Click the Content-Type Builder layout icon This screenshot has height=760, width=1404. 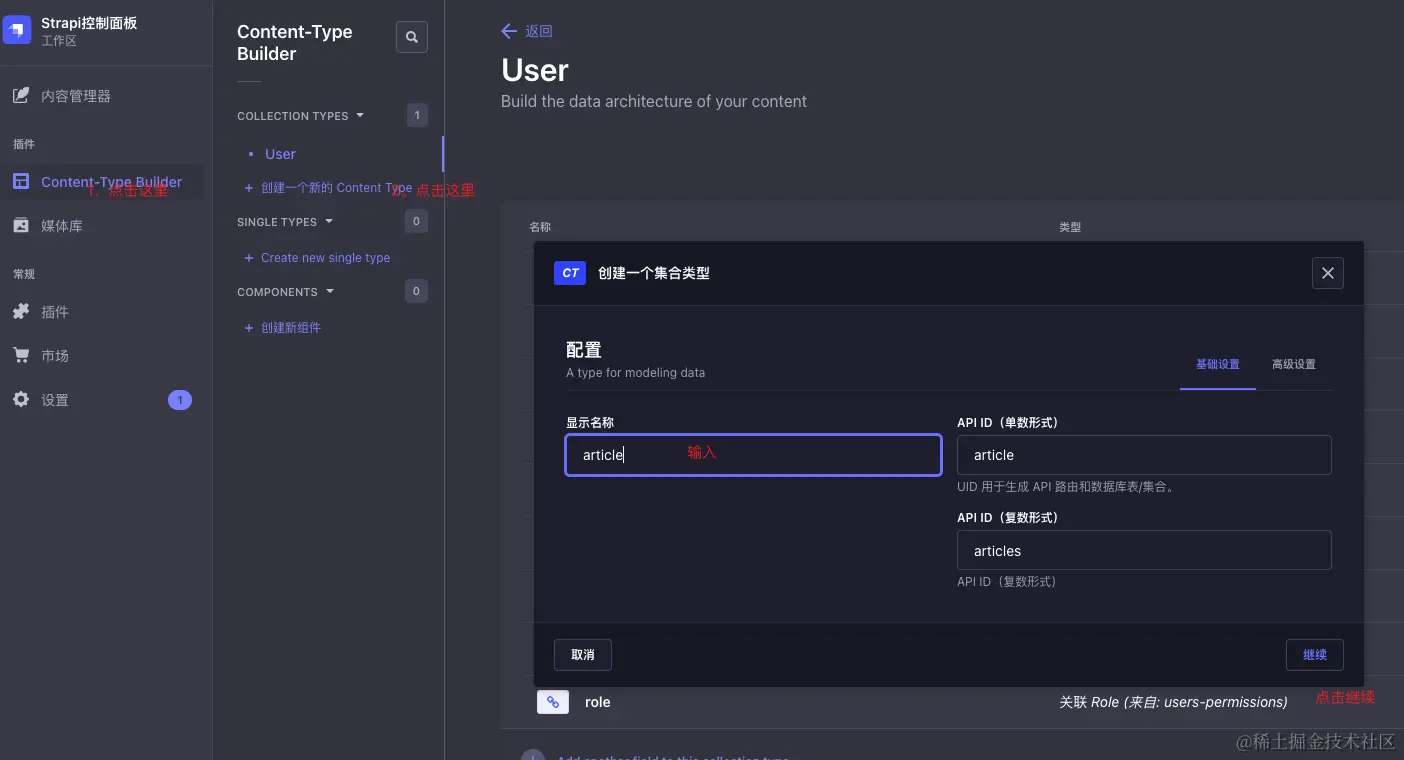(21, 182)
